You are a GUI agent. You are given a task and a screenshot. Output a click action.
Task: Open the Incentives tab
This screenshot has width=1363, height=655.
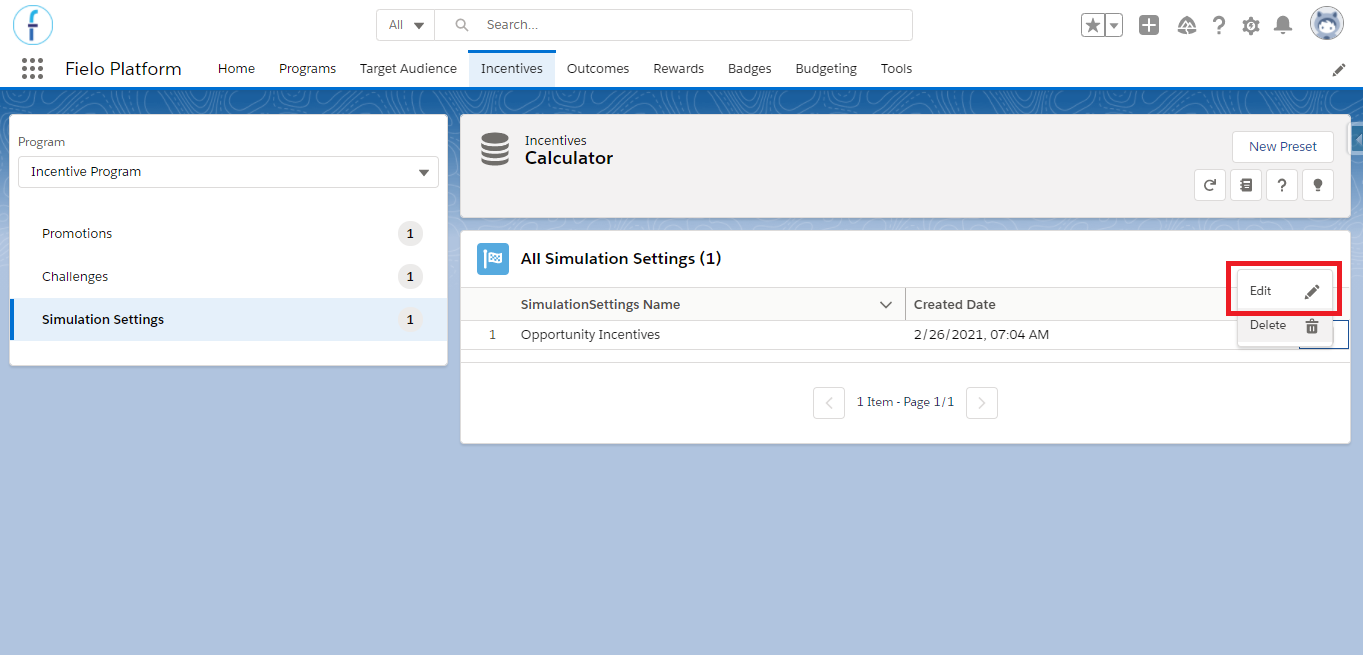pyautogui.click(x=511, y=69)
